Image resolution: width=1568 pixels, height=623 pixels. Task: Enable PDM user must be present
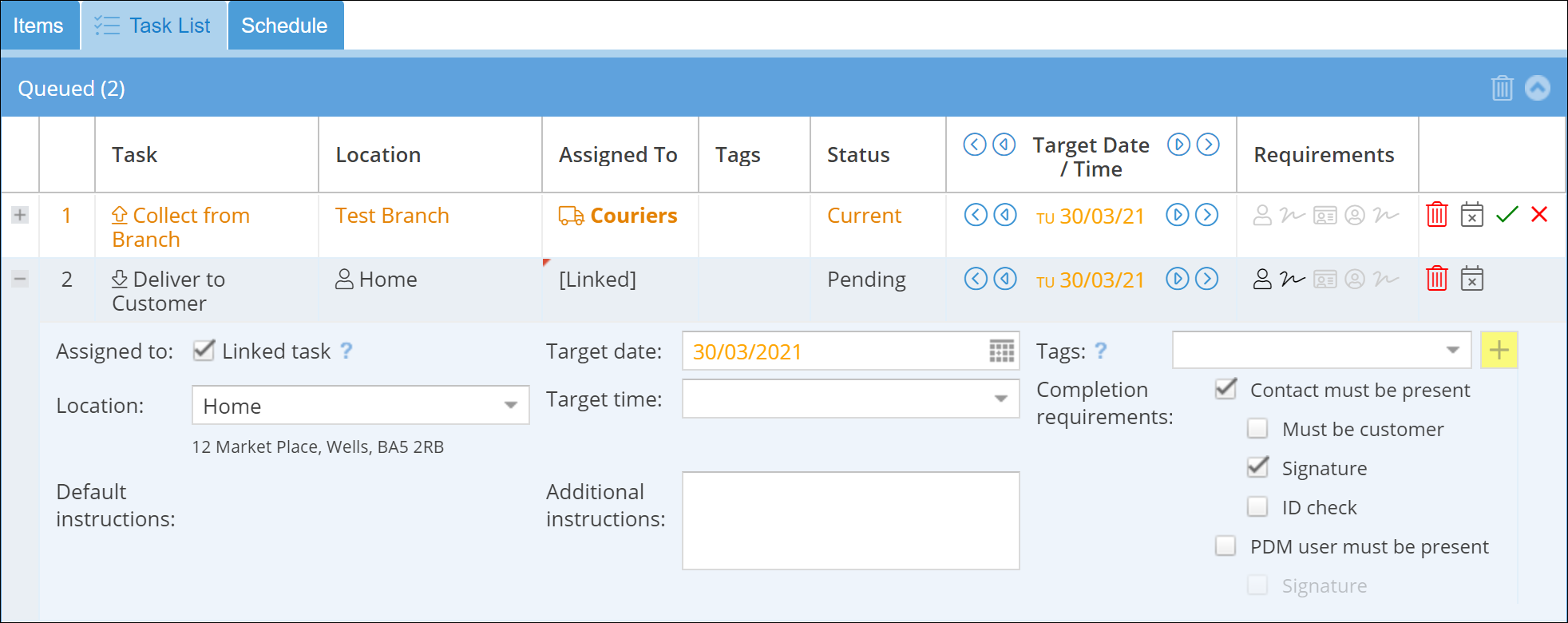click(x=1225, y=546)
